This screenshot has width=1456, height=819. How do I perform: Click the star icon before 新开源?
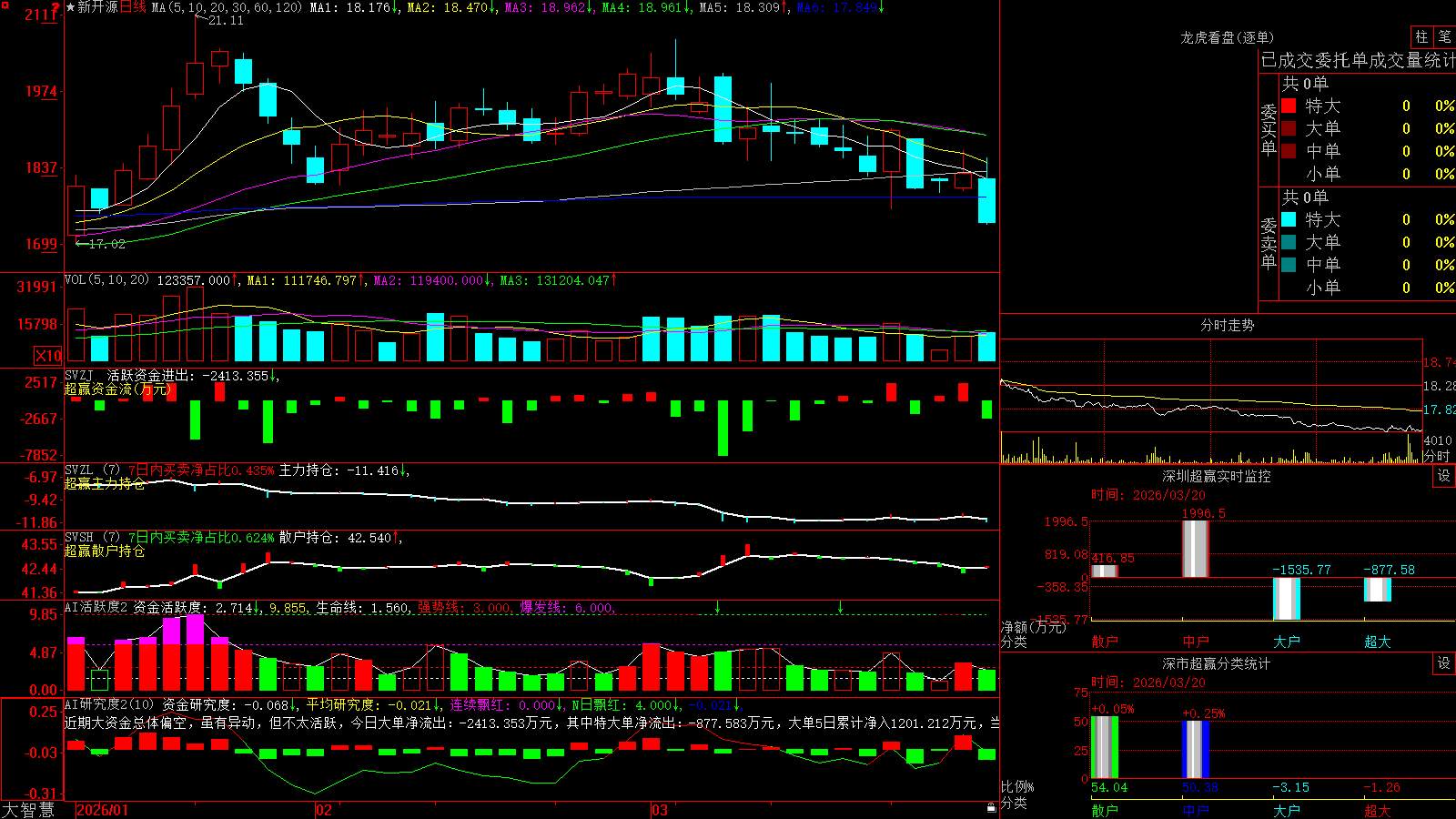pos(71,7)
